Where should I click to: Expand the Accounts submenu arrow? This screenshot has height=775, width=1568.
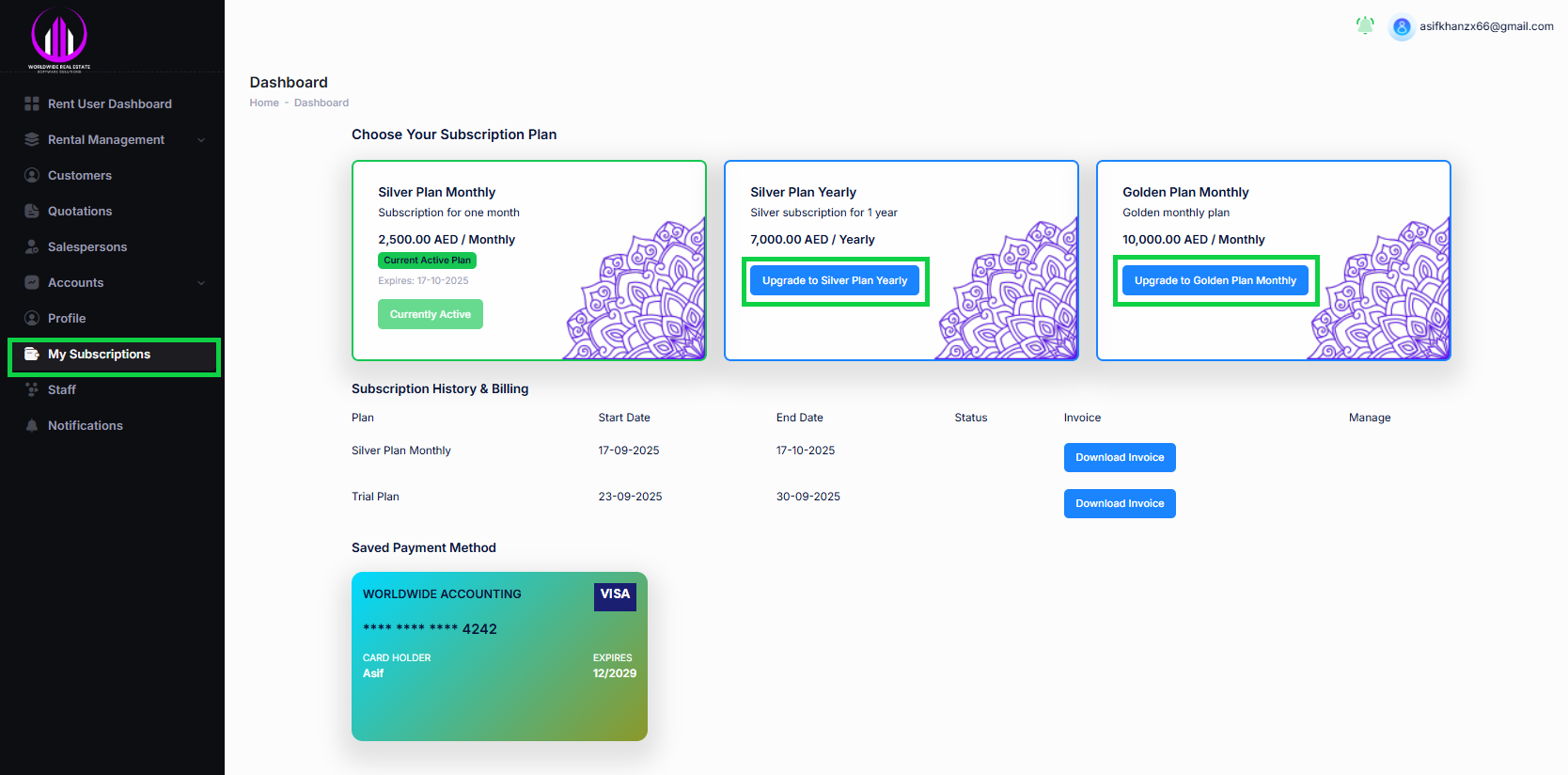point(201,283)
